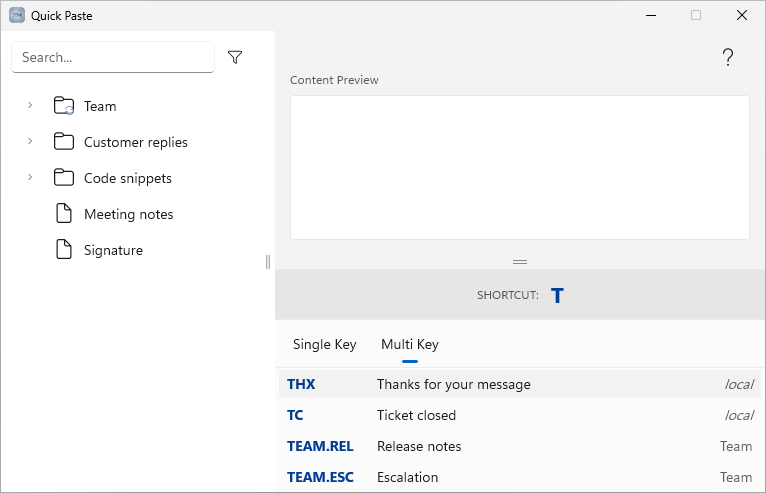Image resolution: width=766 pixels, height=493 pixels.
Task: Open the Meeting notes clip label
Action: 128,214
